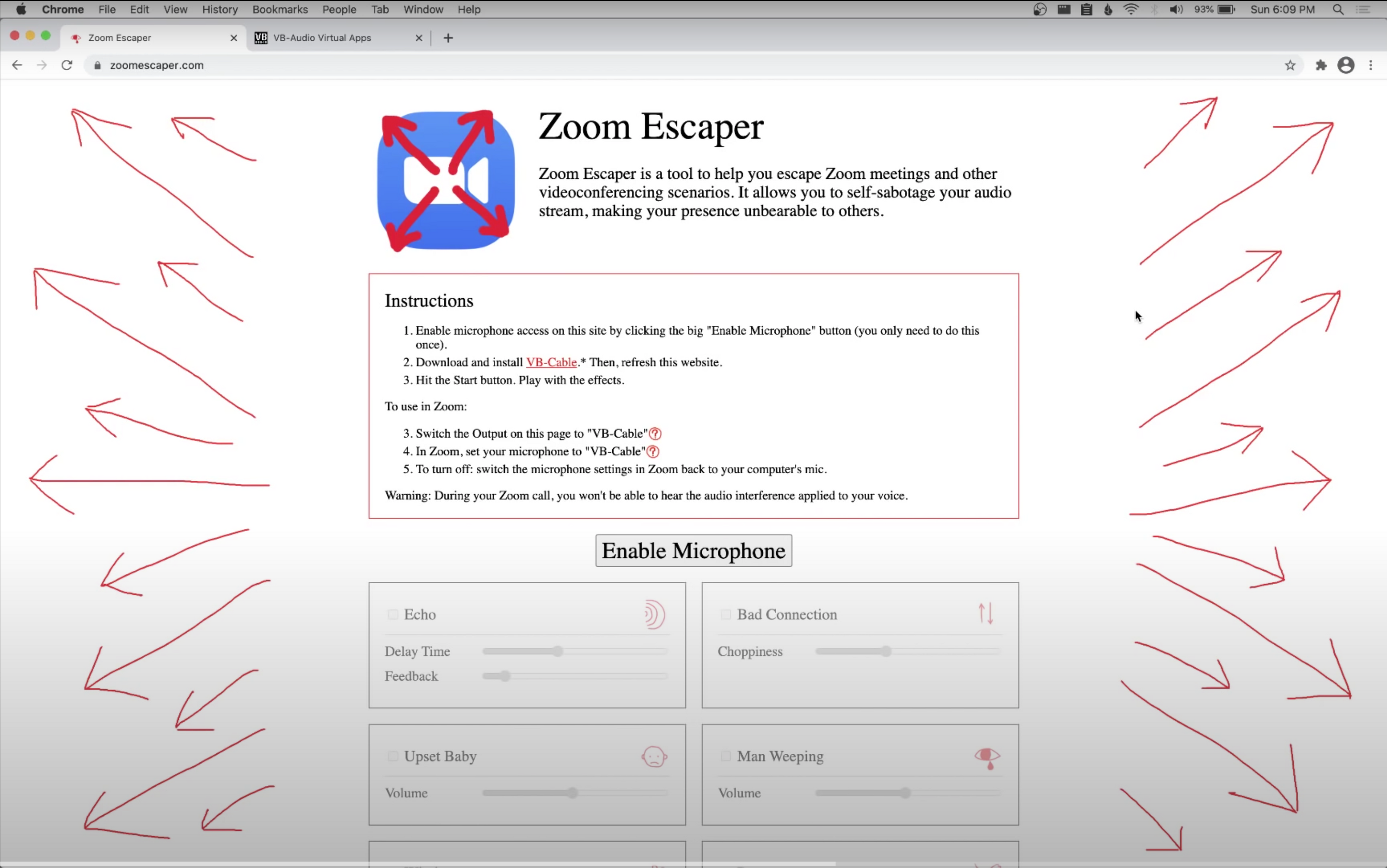This screenshot has width=1387, height=868.
Task: Click the Instructions heading
Action: (429, 301)
